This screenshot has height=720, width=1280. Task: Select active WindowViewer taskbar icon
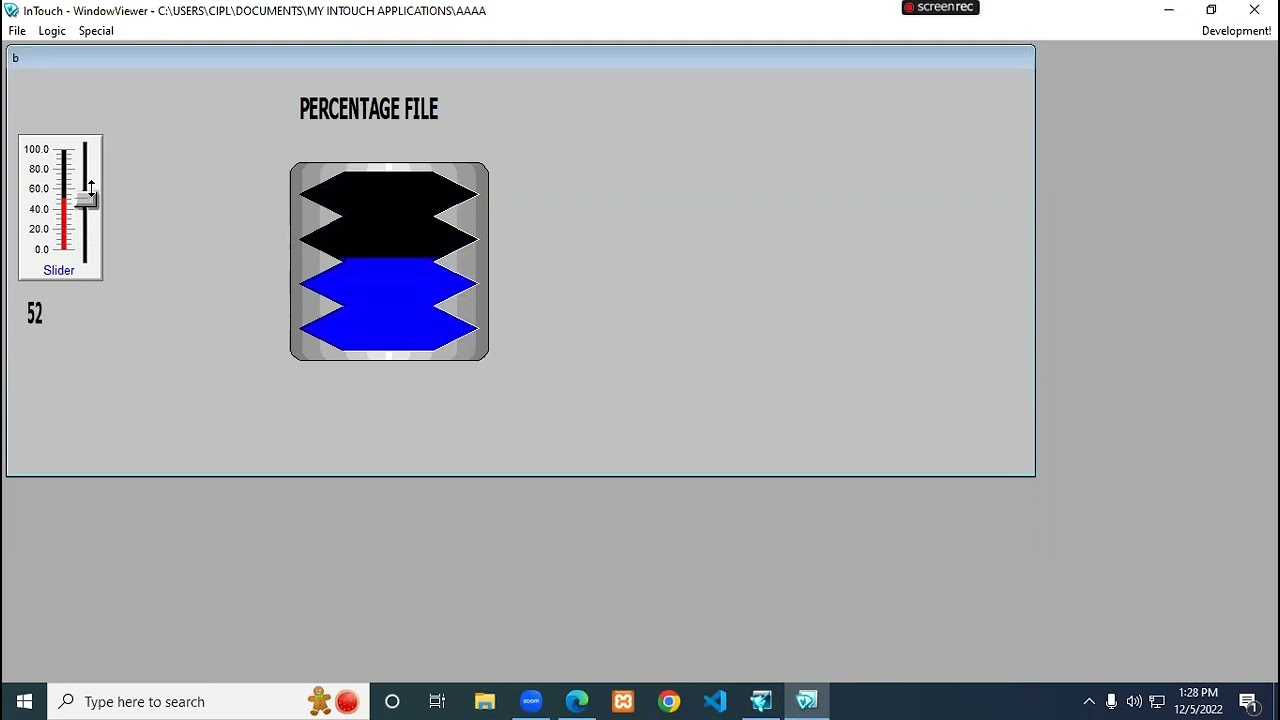[807, 701]
